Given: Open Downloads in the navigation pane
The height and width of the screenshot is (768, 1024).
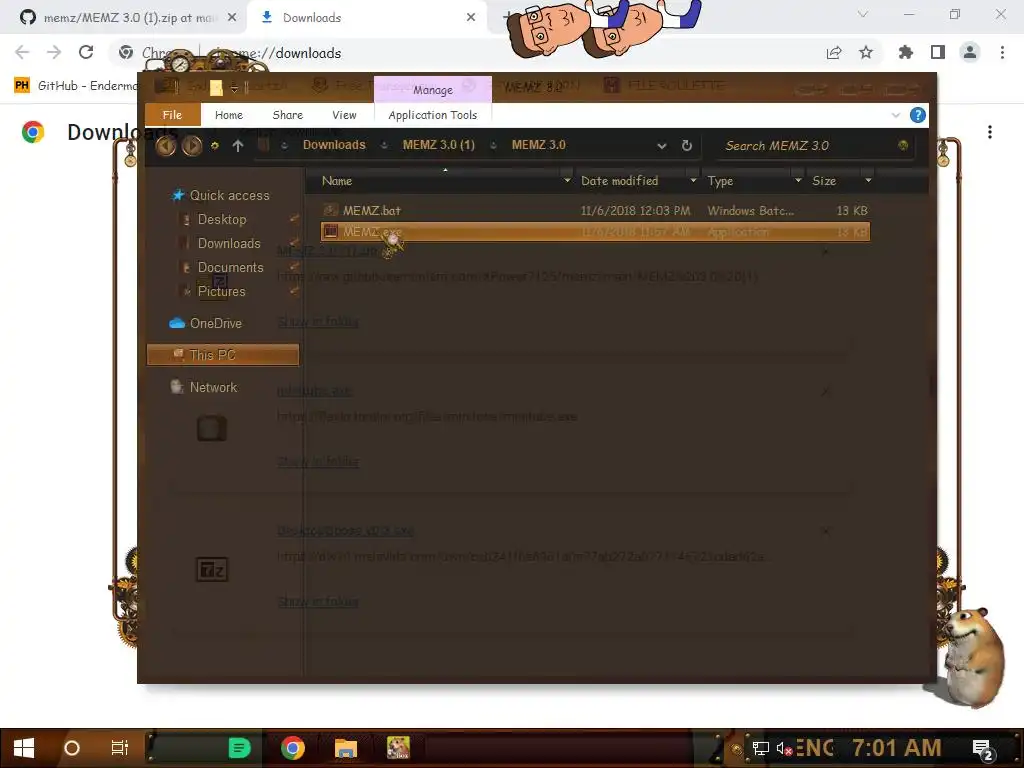Looking at the screenshot, I should tap(229, 244).
